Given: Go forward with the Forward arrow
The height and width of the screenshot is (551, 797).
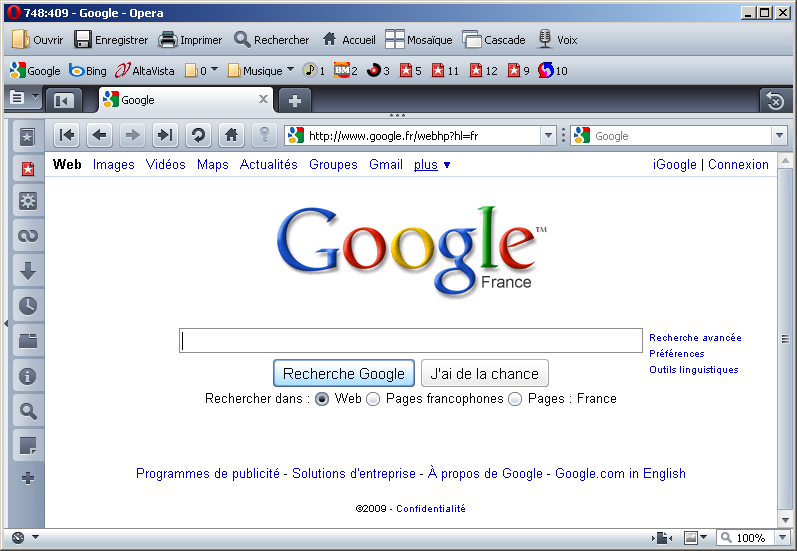Looking at the screenshot, I should [x=132, y=135].
